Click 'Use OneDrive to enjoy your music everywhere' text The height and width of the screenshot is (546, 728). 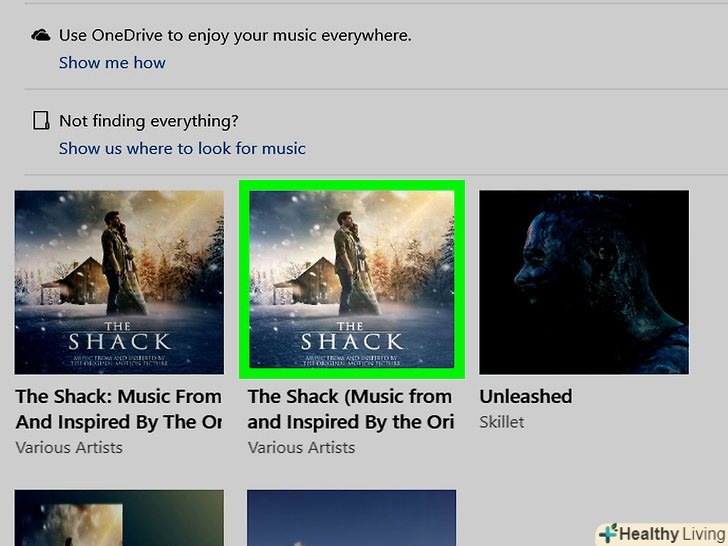coord(235,36)
